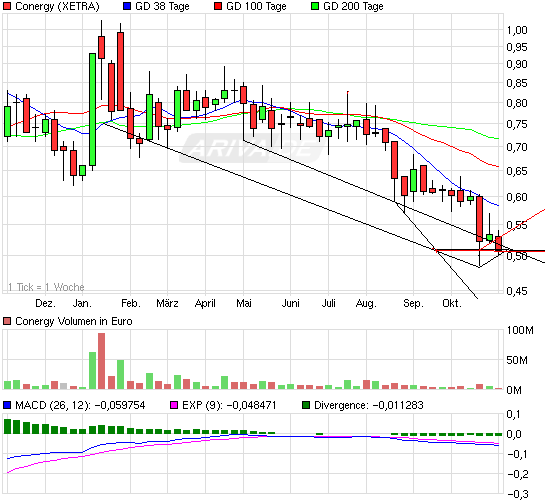Click the 'EXP (9): -0,048471' text
The image size is (545, 502).
229,405
